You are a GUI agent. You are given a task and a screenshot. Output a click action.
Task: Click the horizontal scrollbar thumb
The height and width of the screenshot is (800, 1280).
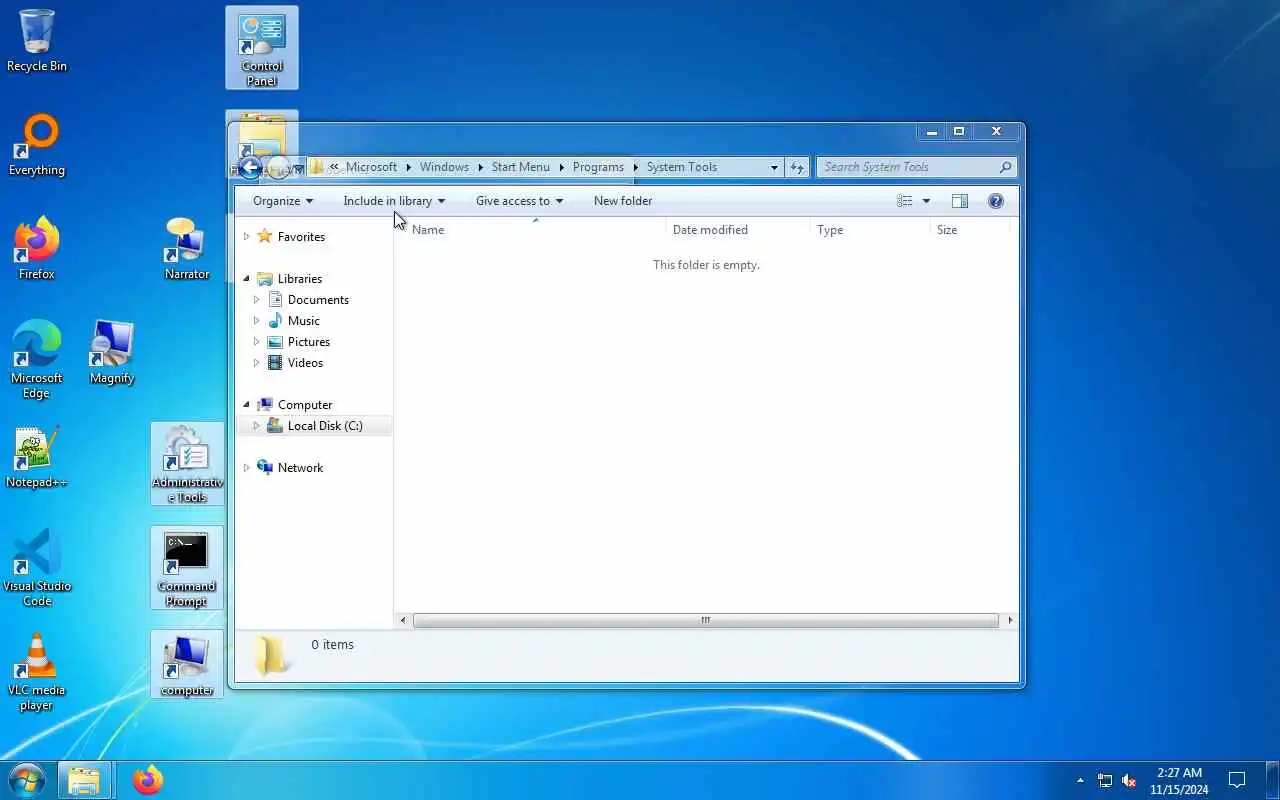tap(705, 621)
